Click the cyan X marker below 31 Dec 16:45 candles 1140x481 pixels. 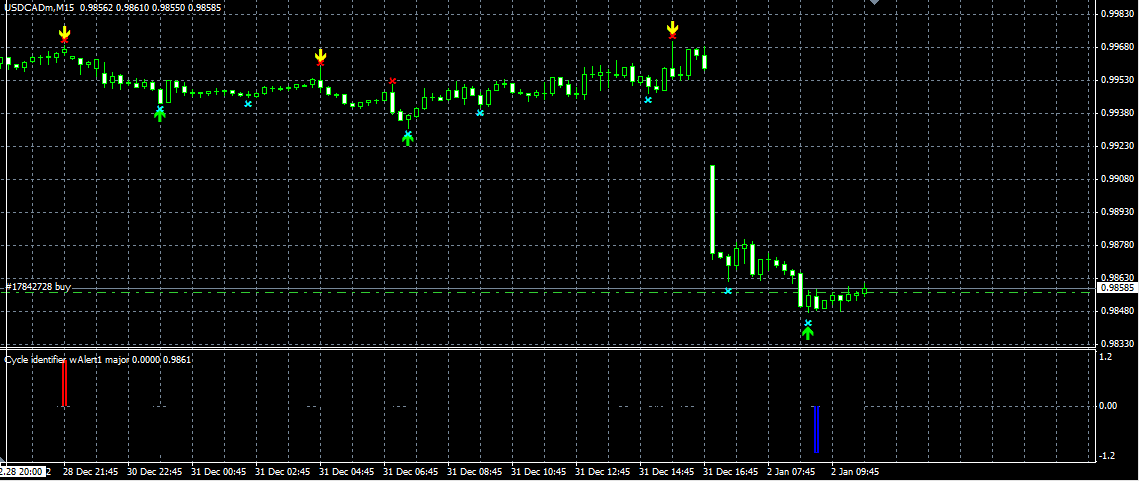tap(728, 291)
